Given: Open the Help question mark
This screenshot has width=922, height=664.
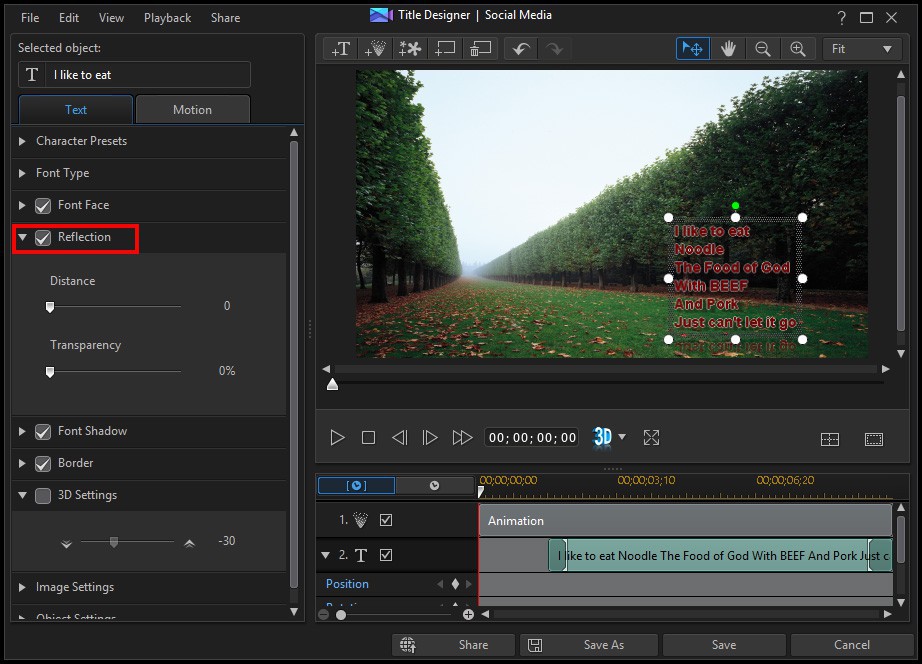Looking at the screenshot, I should coord(841,18).
